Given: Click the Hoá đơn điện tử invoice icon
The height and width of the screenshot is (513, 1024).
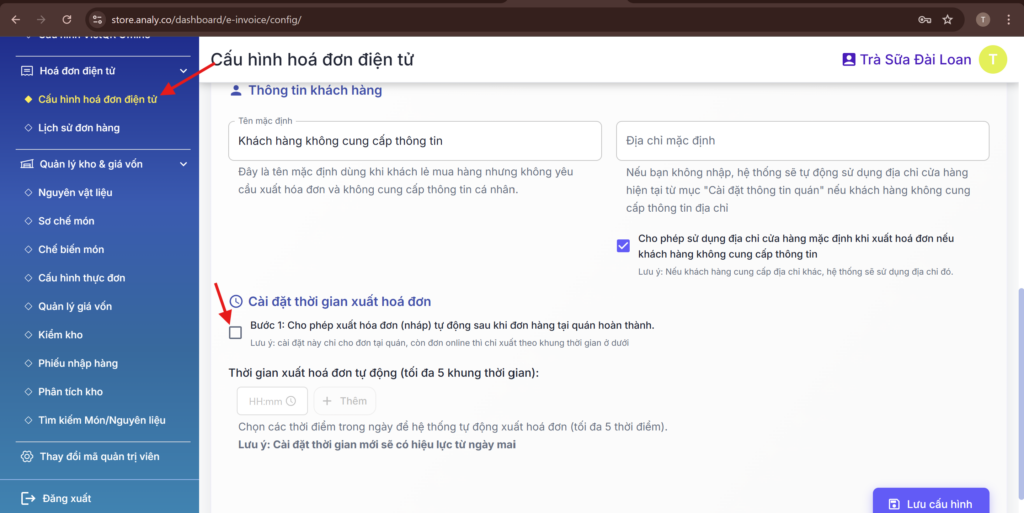Looking at the screenshot, I should [x=27, y=71].
